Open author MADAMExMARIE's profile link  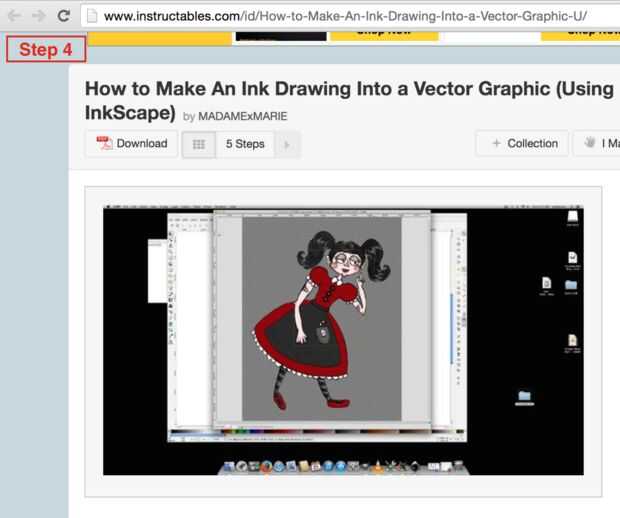pyautogui.click(x=242, y=116)
